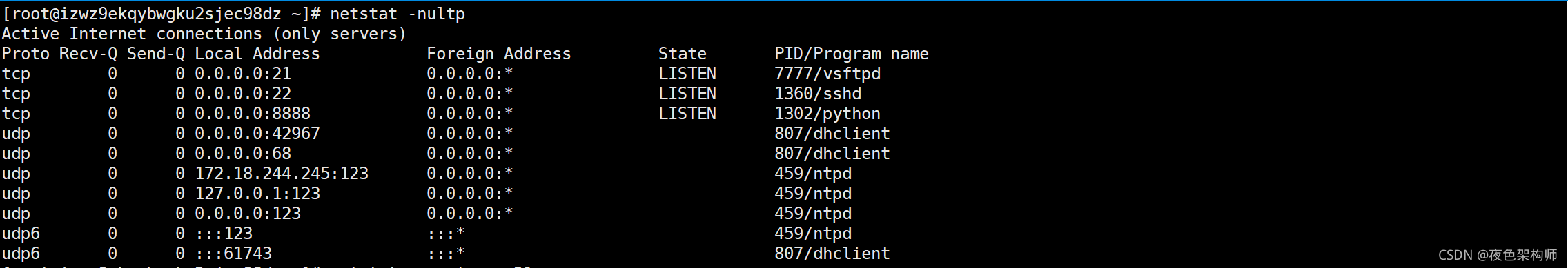The image size is (1568, 268).
Task: Click local address 0.0.0.0:42967
Action: [257, 134]
